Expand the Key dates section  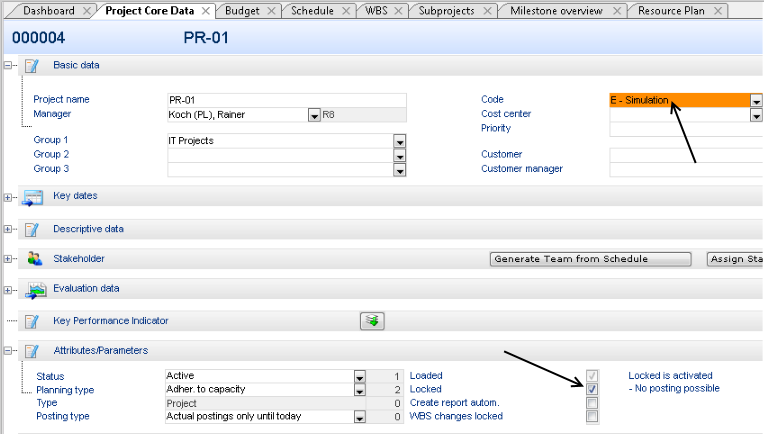point(8,197)
